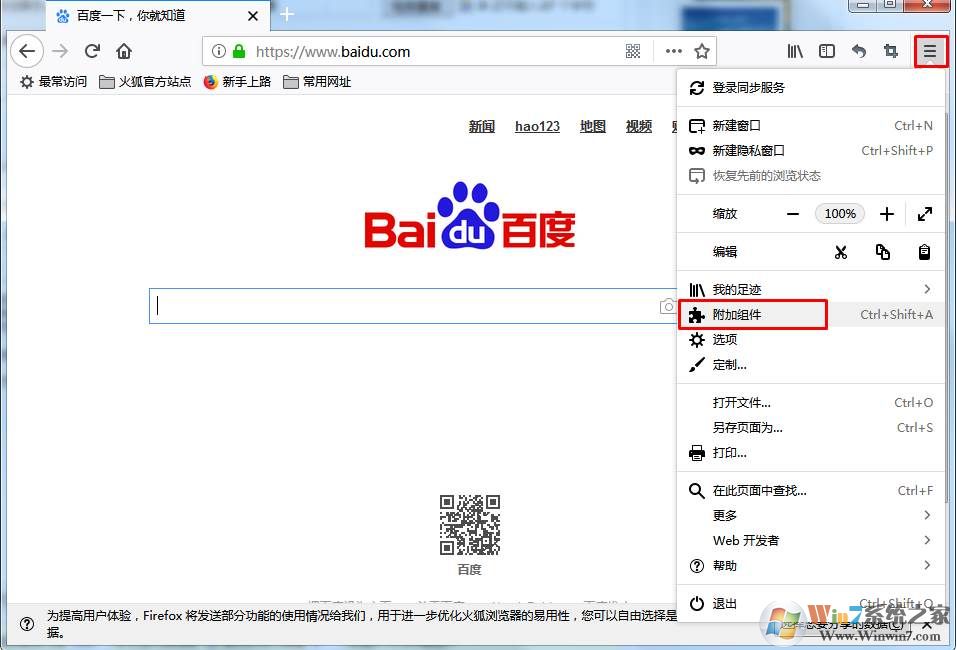Click the screenshot crop tool icon
The height and width of the screenshot is (650, 957).
(890, 51)
